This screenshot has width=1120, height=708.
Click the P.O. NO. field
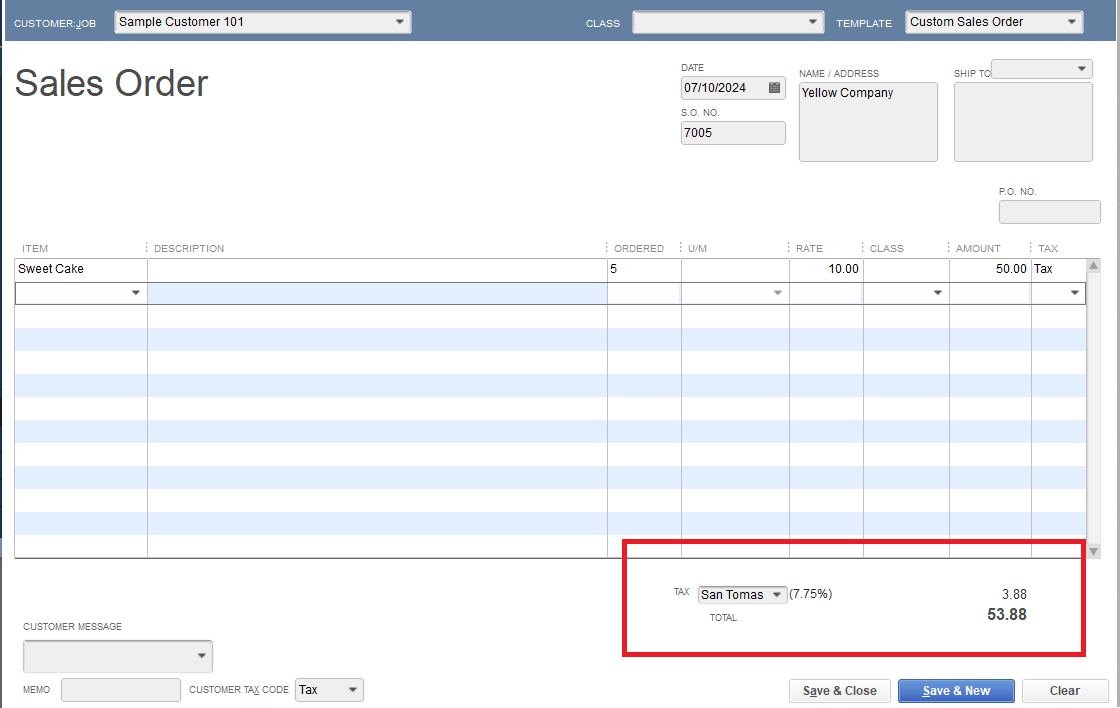pos(1049,211)
